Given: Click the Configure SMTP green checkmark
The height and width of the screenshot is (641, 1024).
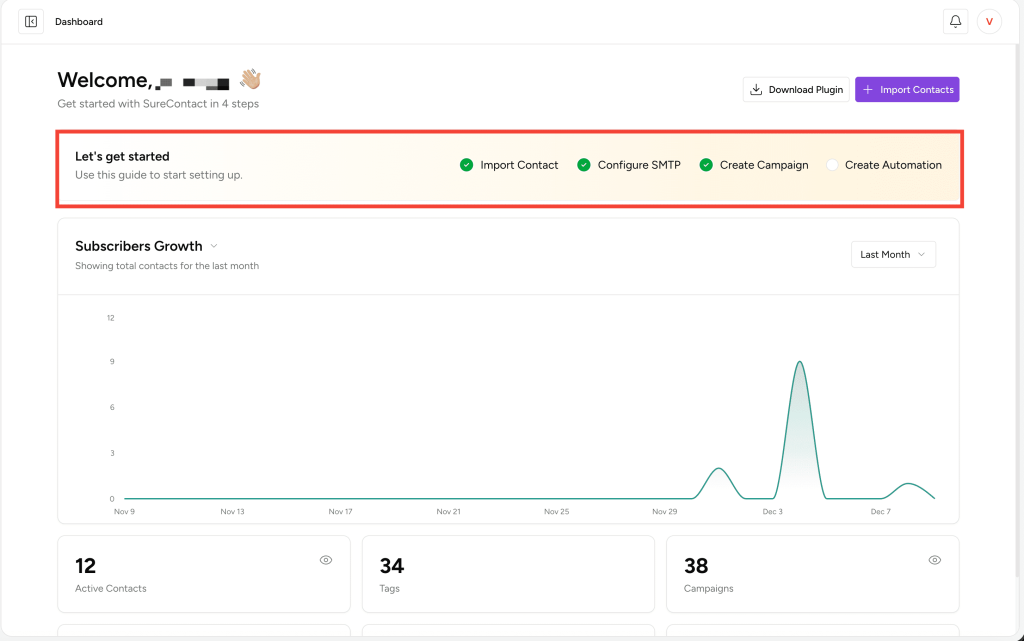Looking at the screenshot, I should coord(584,165).
